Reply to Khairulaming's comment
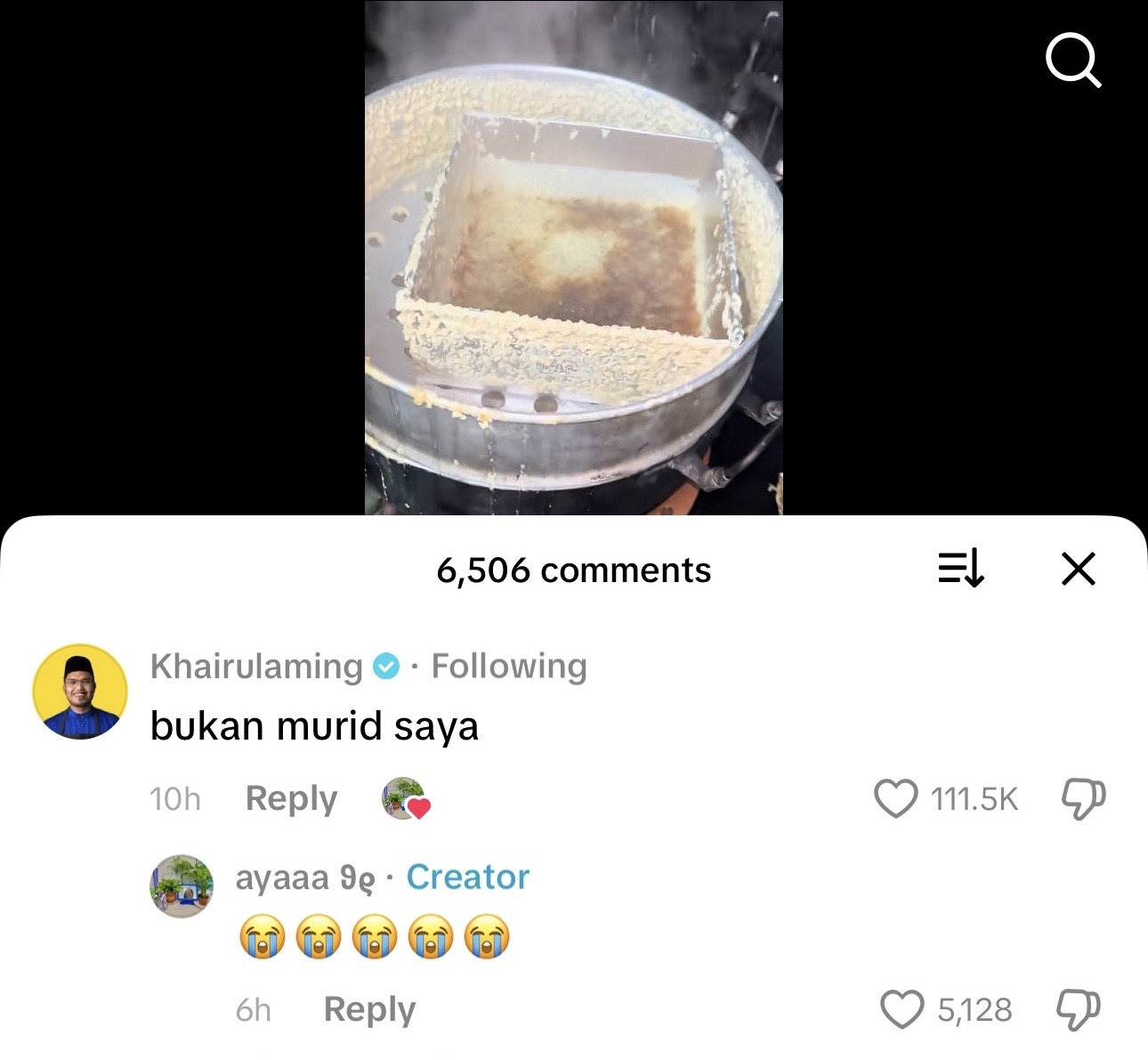This screenshot has width=1148, height=1060. (291, 798)
